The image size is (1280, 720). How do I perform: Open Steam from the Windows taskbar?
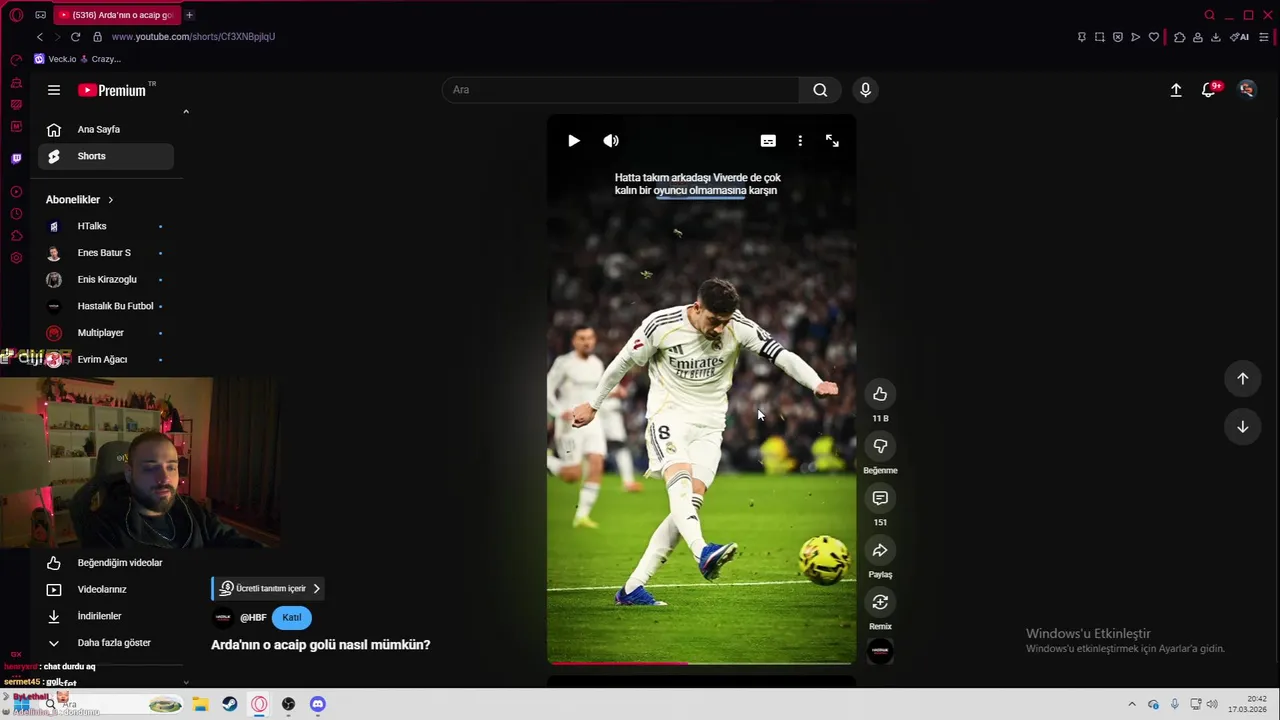(x=230, y=704)
